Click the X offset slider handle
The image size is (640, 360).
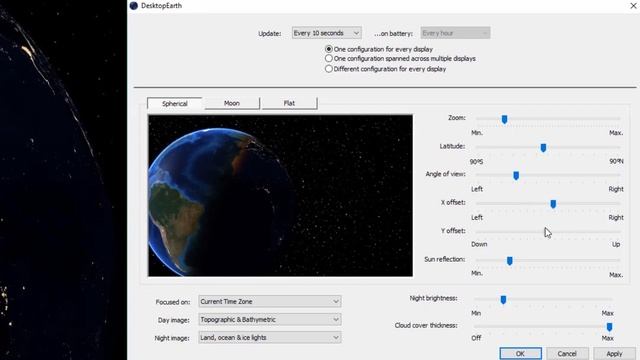pos(553,204)
